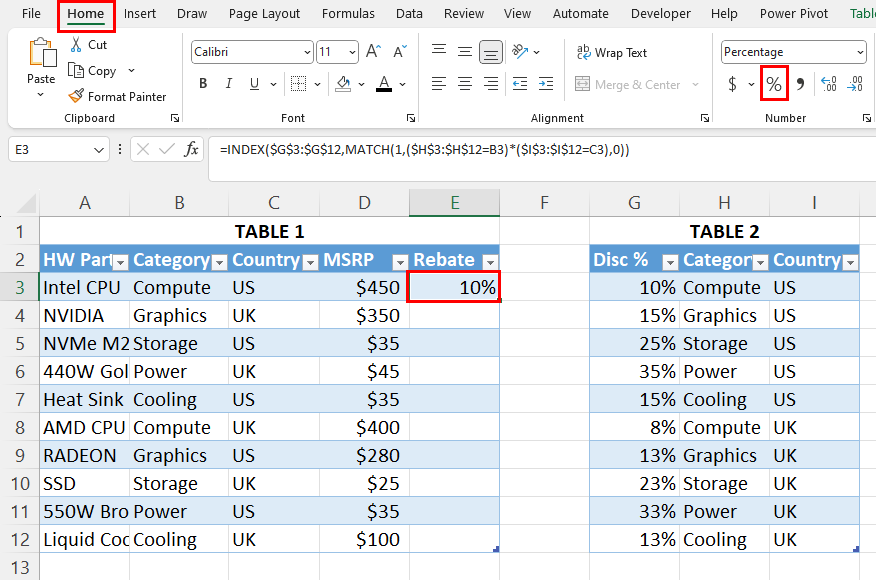The height and width of the screenshot is (580, 876).
Task: Select row 8 header
Action: 20,427
